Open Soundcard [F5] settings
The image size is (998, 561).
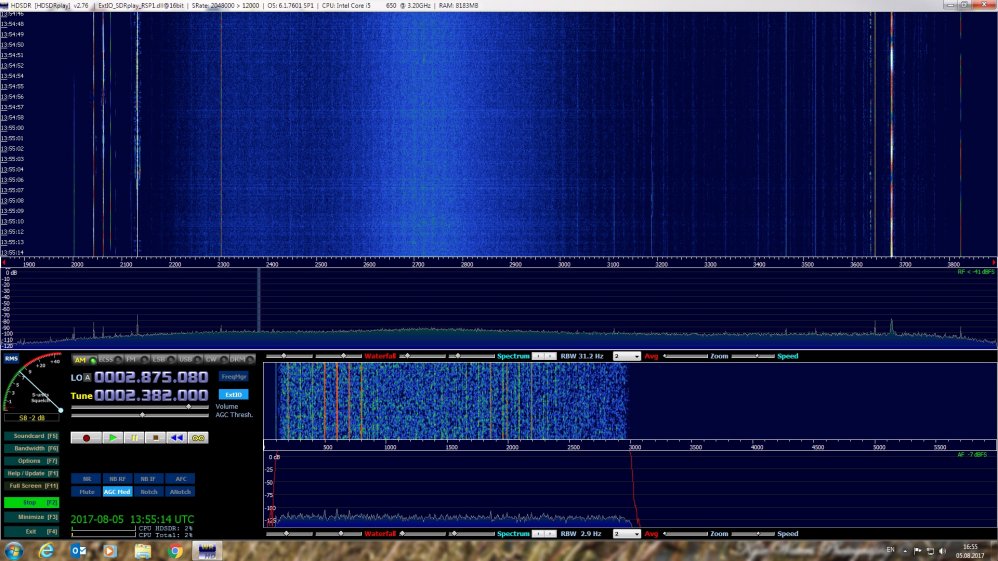(x=32, y=436)
